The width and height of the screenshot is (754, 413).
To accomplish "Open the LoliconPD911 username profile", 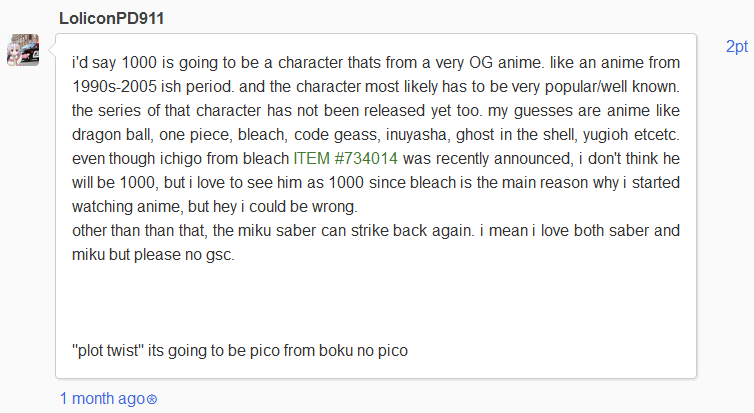I will click(112, 18).
